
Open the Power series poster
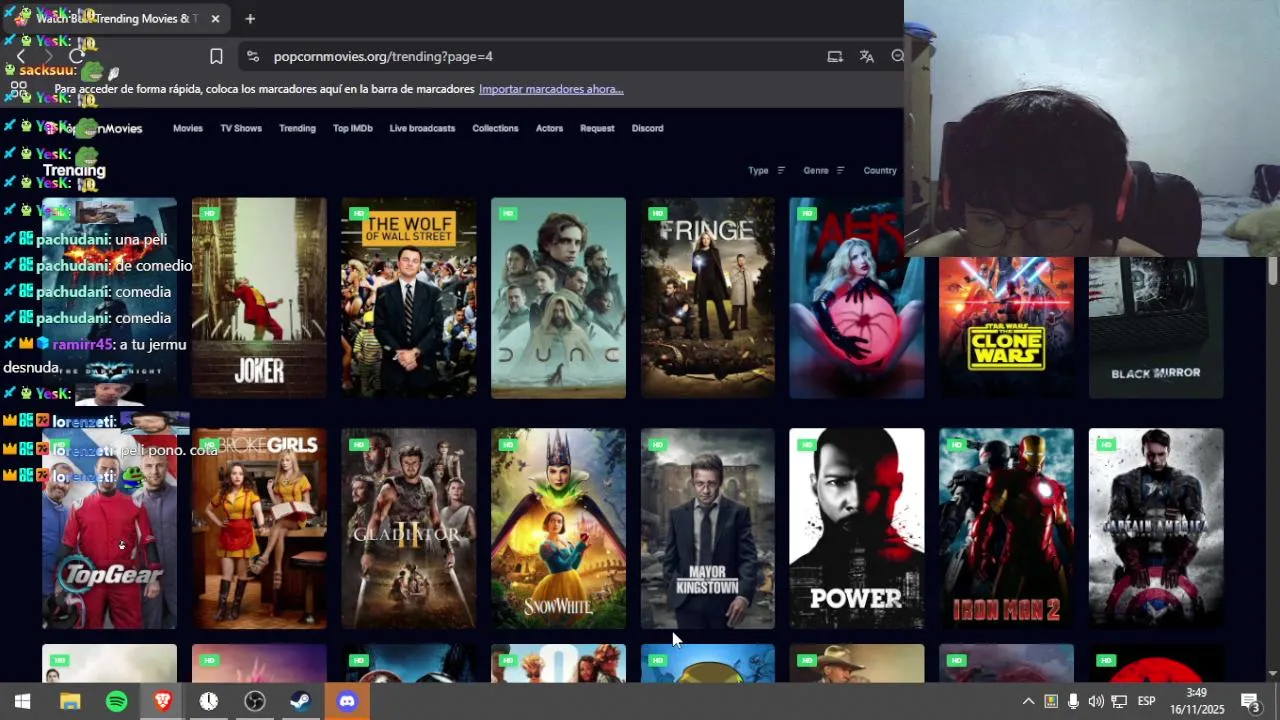857,529
